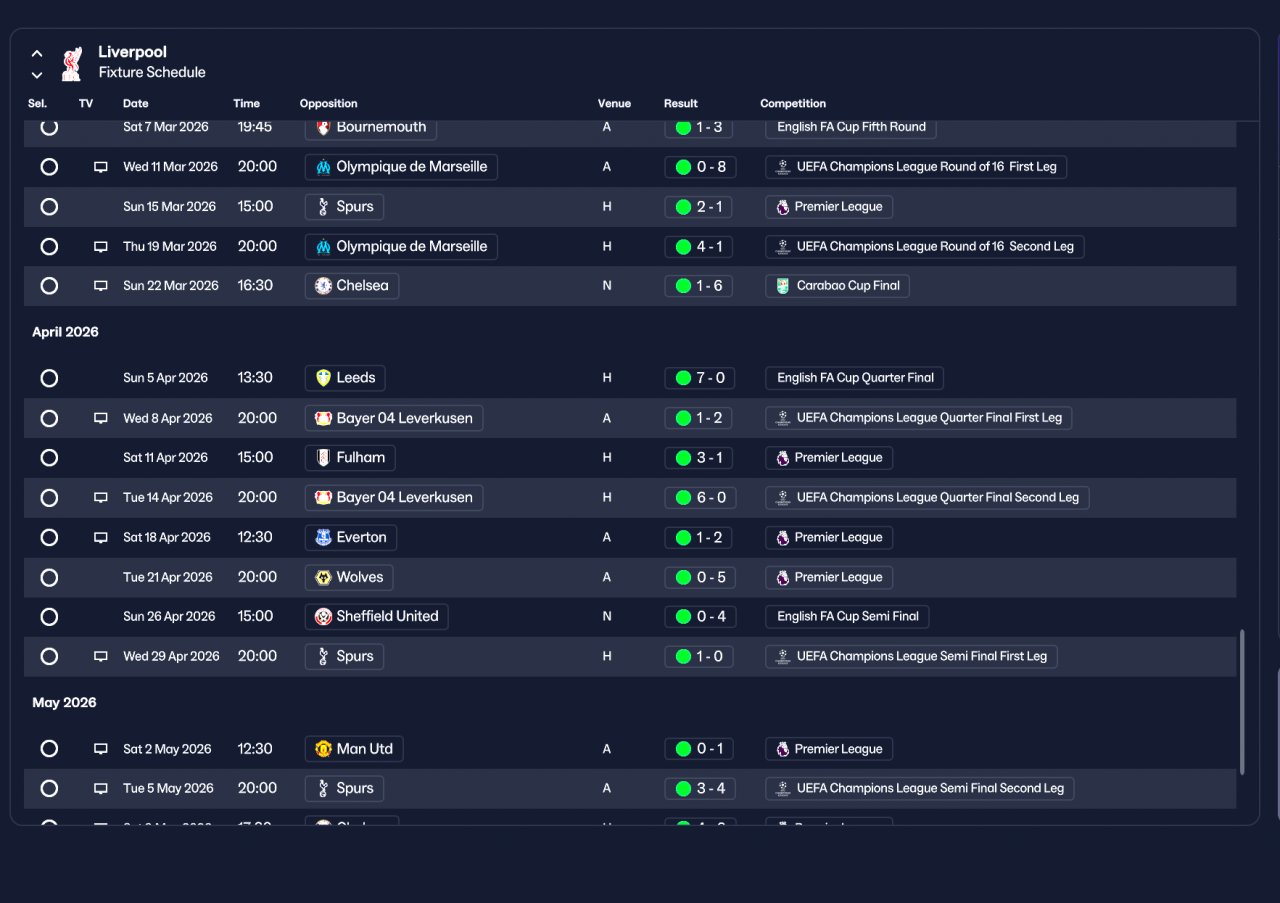Screen dimensions: 1280x903
Task: Open Champions League Round of 16 First Leg
Action: pos(916,167)
